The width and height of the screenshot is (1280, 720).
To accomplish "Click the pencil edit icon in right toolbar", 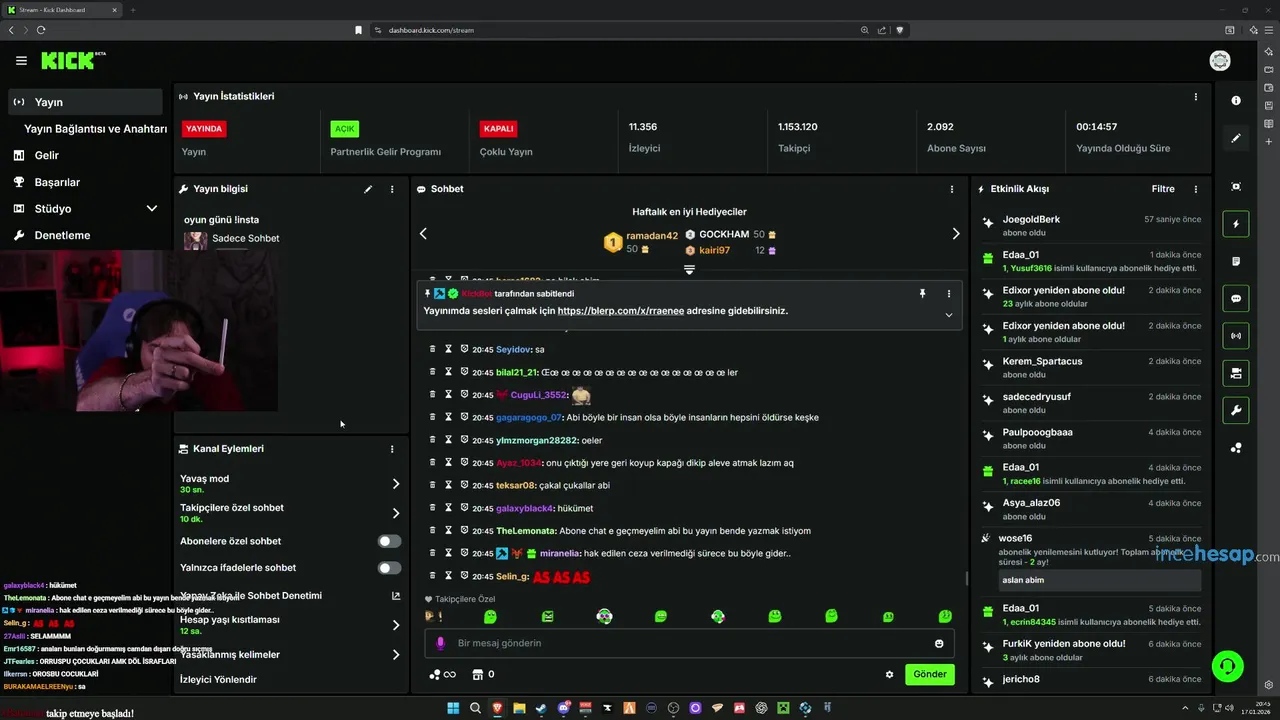I will pyautogui.click(x=1236, y=138).
